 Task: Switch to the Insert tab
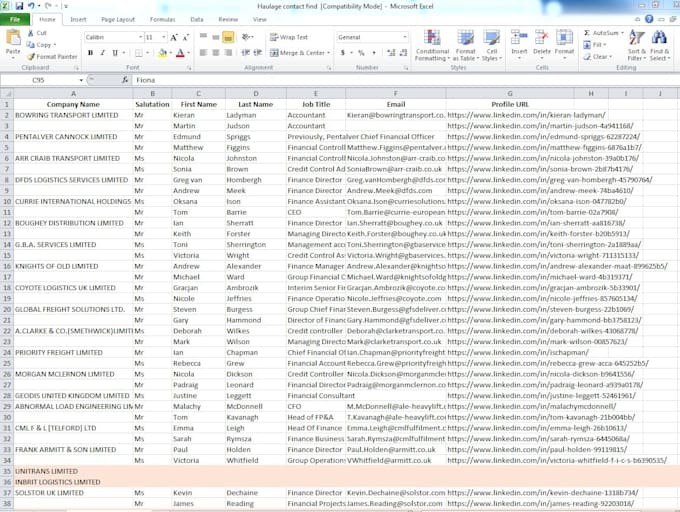click(78, 20)
